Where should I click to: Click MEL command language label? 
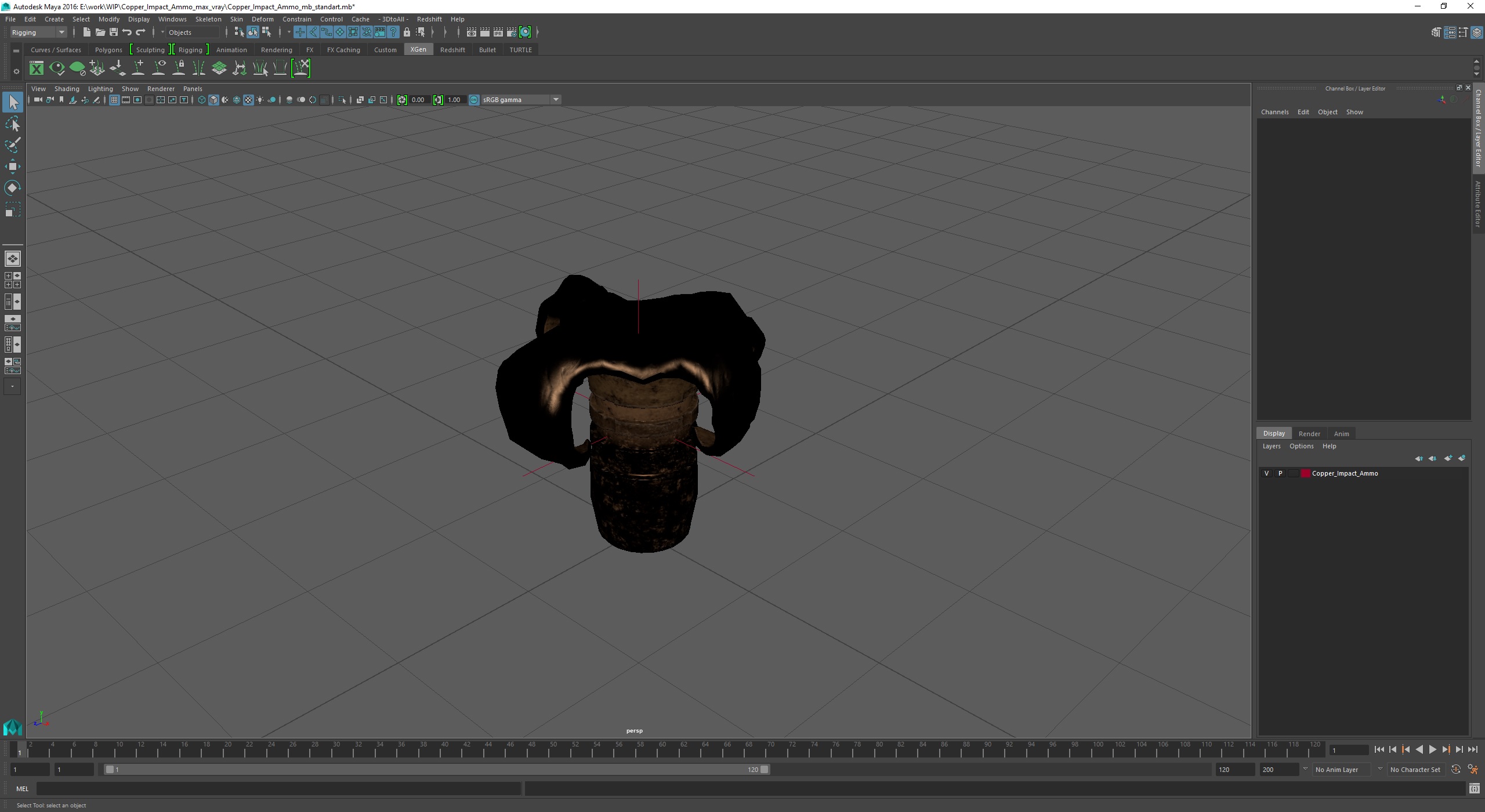click(x=22, y=789)
